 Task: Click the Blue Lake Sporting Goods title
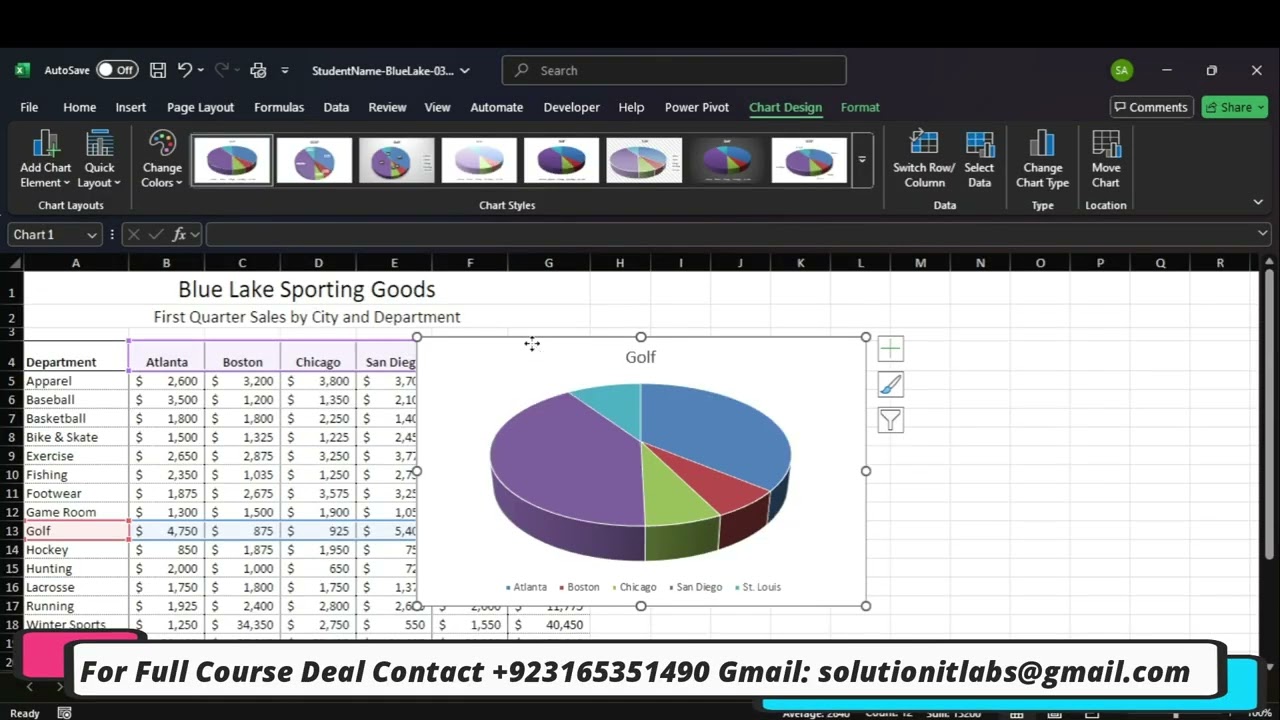306,290
